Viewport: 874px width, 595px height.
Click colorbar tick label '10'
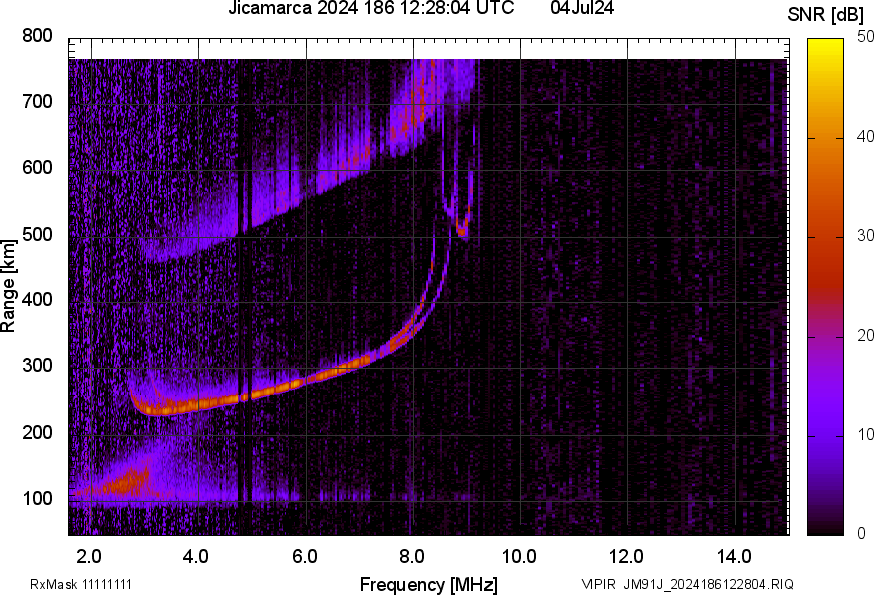(865, 434)
